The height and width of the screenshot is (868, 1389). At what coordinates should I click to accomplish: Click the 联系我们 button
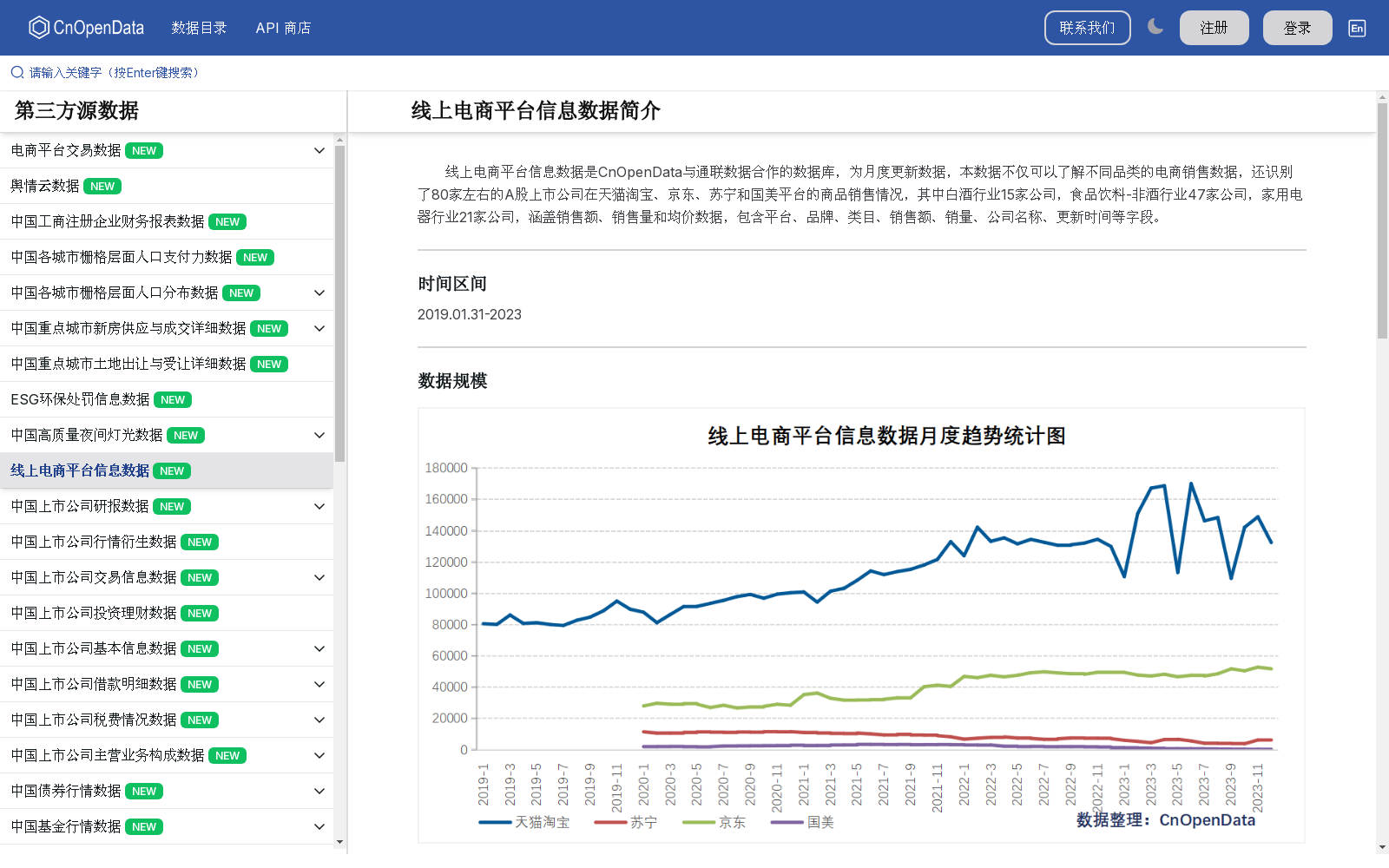(1088, 28)
